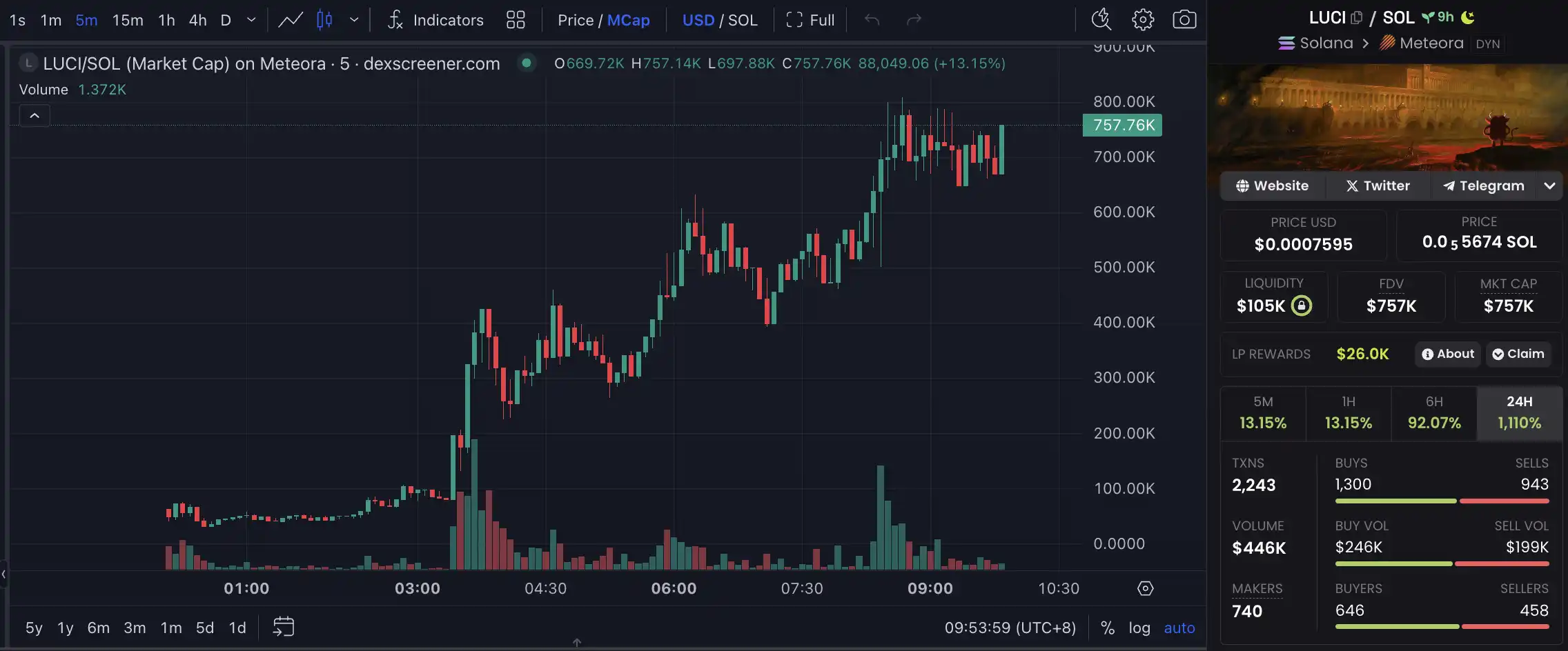Click the go-to-date calendar icon
The image size is (1568, 651).
pyautogui.click(x=284, y=627)
